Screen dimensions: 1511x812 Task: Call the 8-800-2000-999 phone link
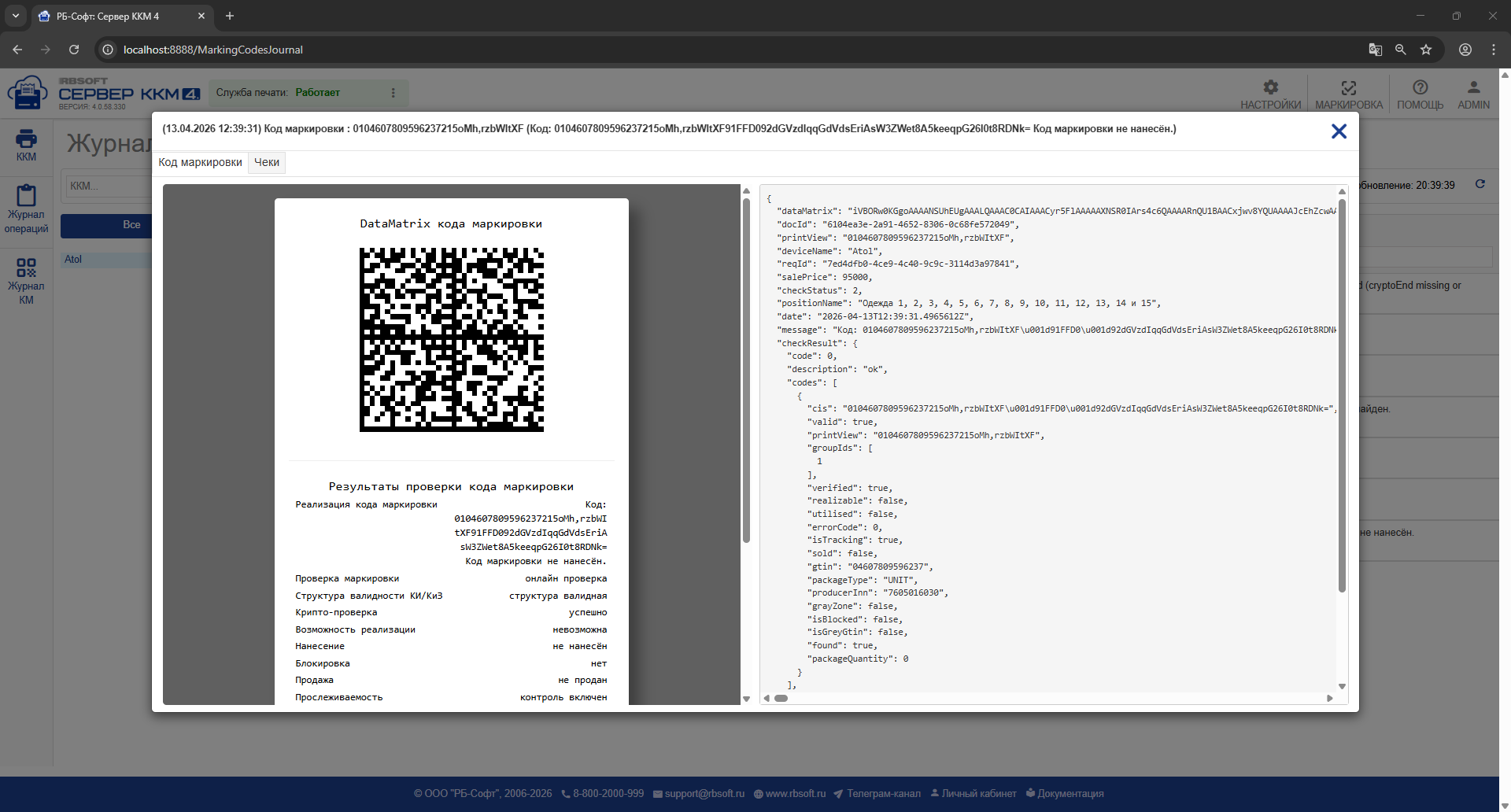point(602,794)
